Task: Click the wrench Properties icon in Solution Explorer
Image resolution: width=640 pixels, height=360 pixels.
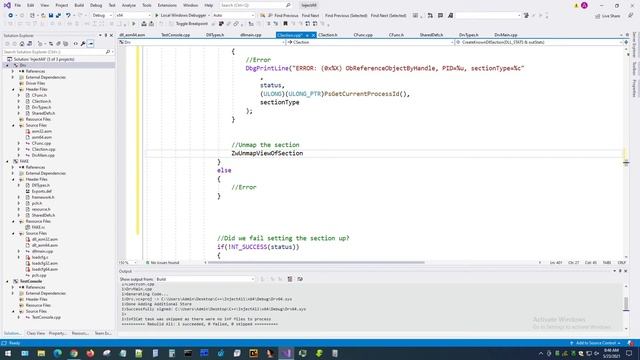Action: pos(83,44)
